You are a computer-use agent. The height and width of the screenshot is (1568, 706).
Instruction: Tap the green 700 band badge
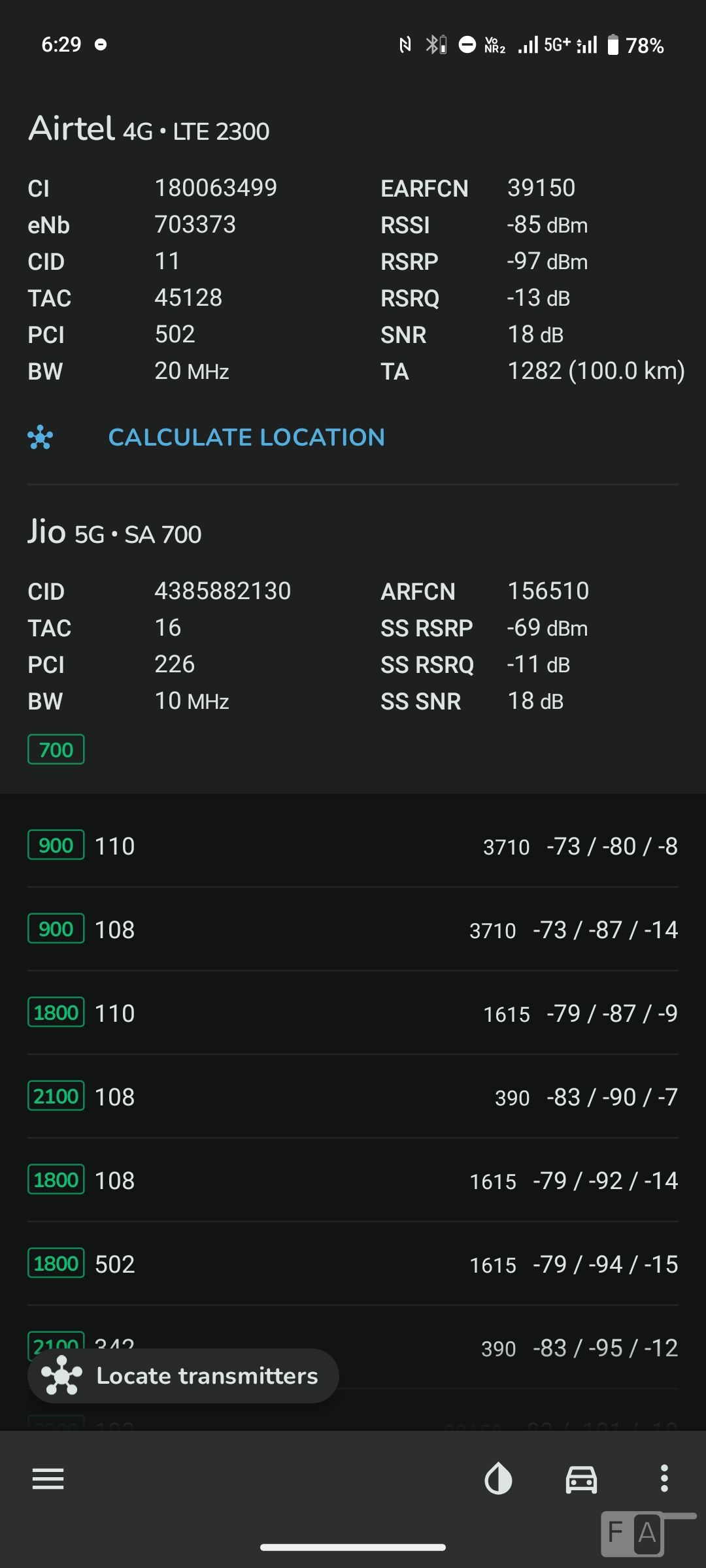[x=56, y=749]
